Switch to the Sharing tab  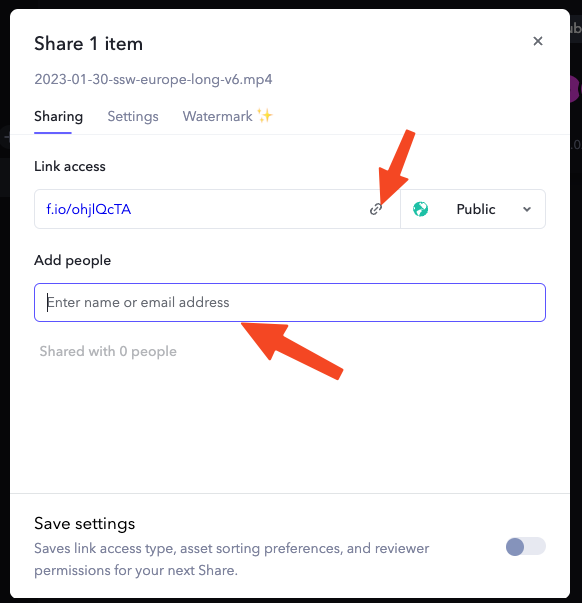tap(58, 116)
